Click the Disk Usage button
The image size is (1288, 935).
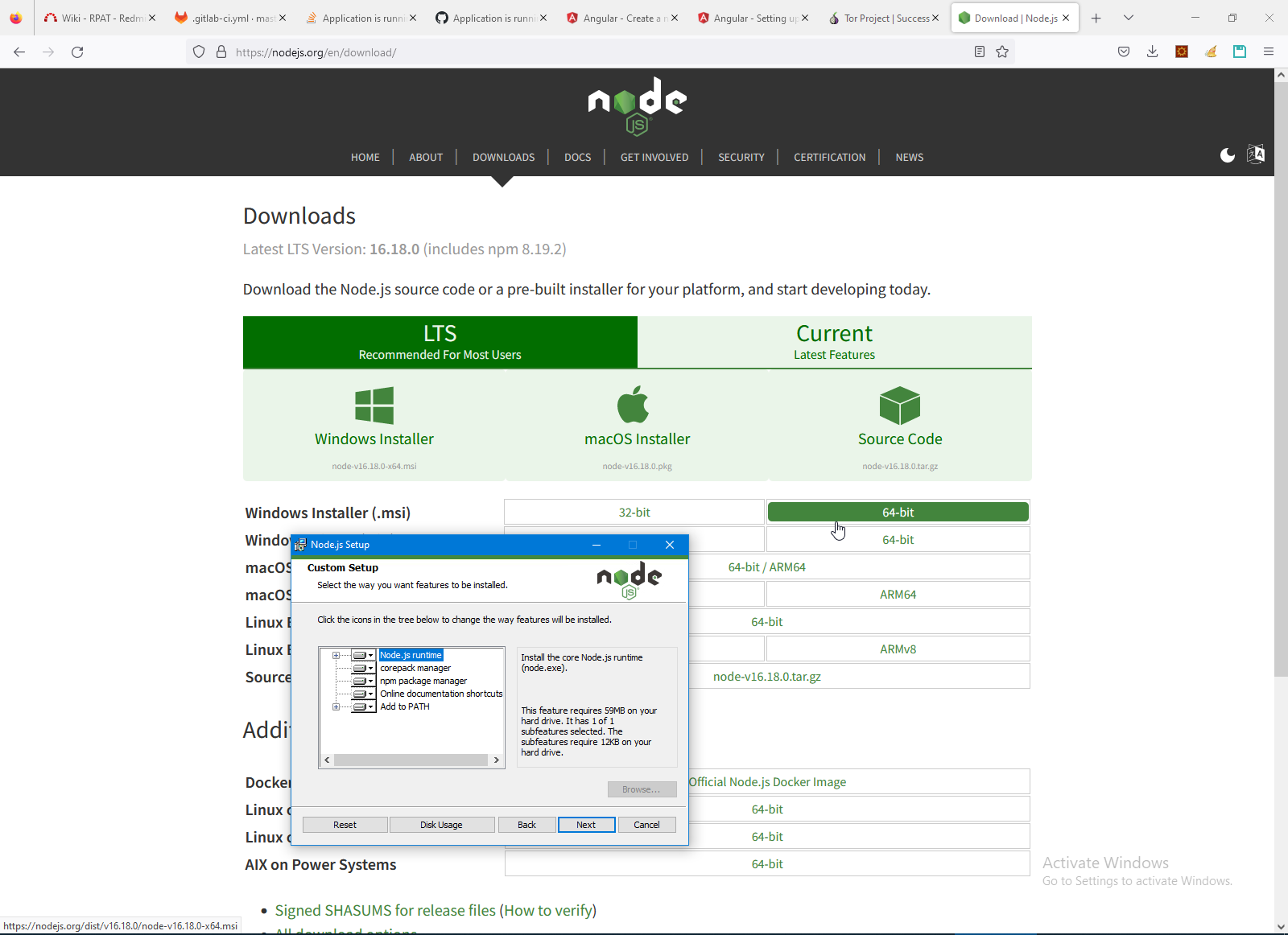tap(441, 825)
